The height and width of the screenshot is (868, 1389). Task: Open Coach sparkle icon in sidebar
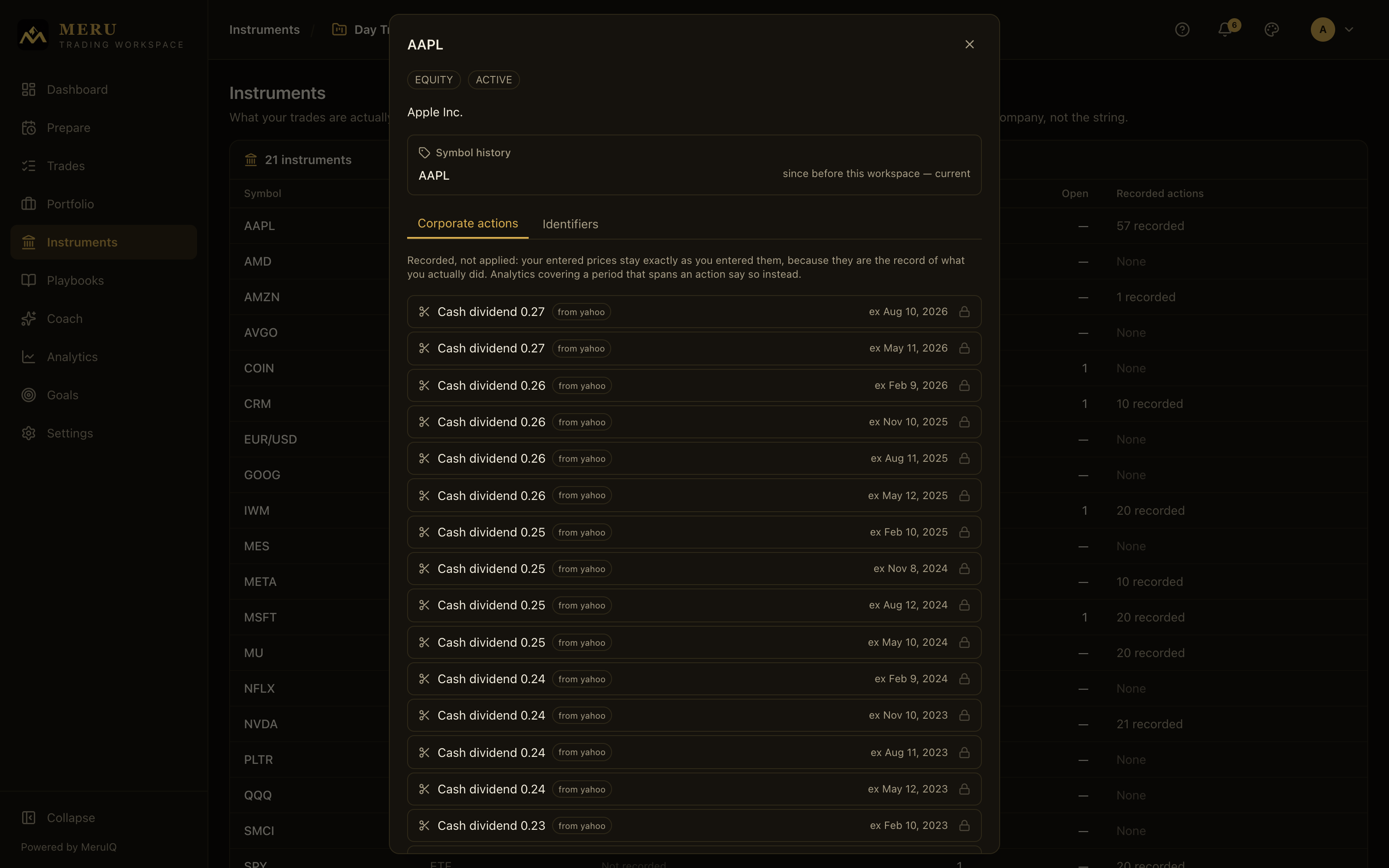[29, 319]
